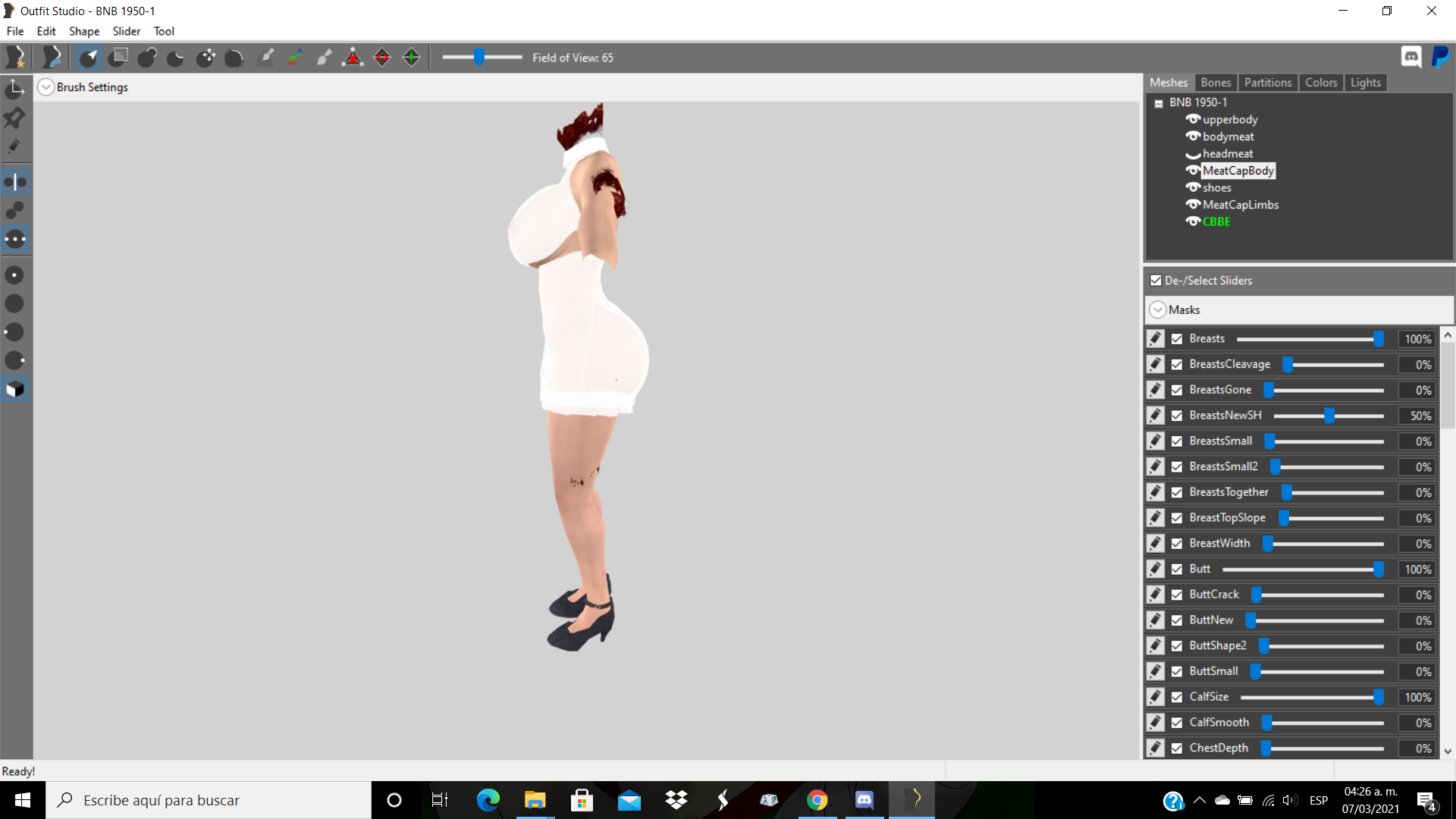
Task: Switch camera to right view
Action: click(15, 361)
